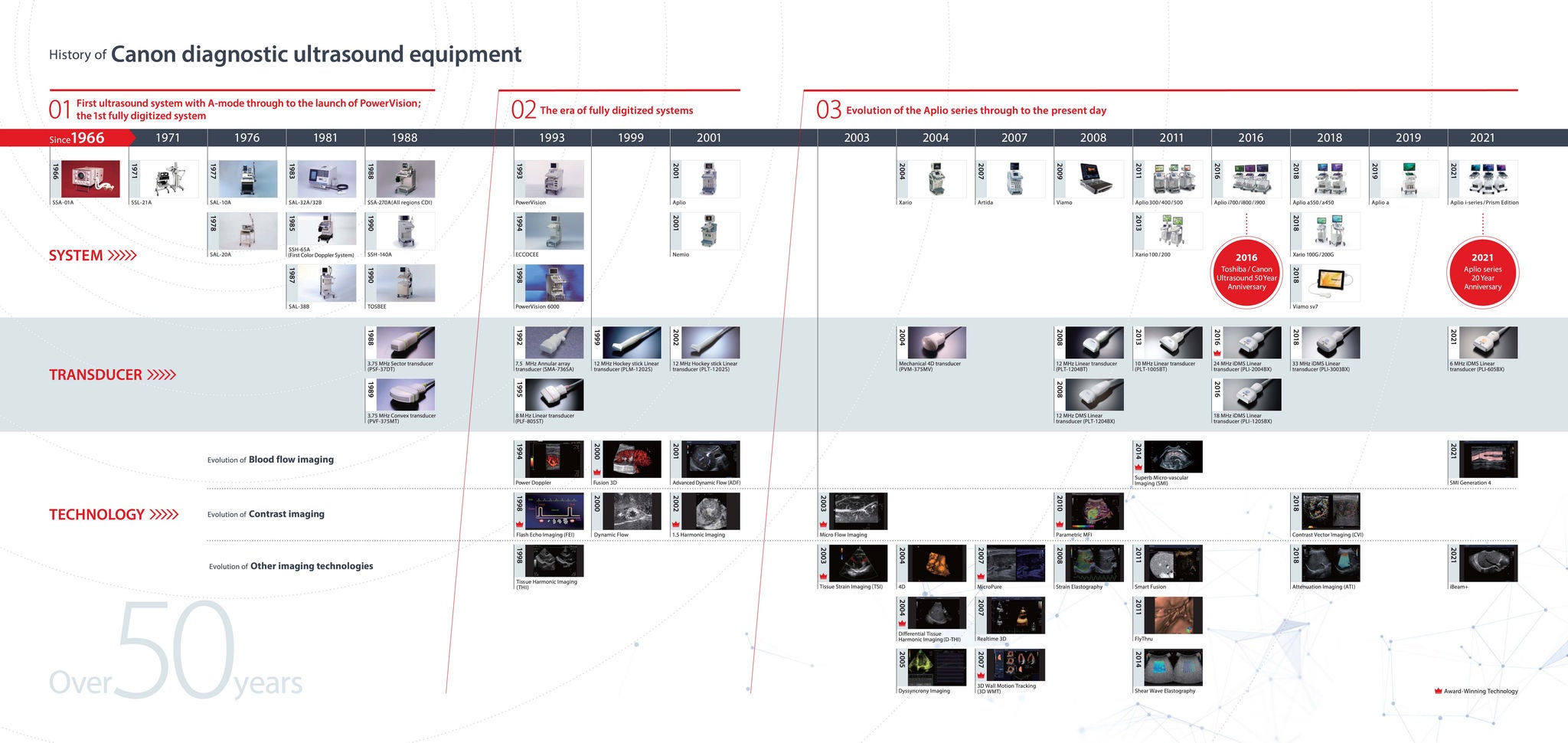Click the red 2021 Aplio series 20 Year Anniversary circle

[1482, 273]
